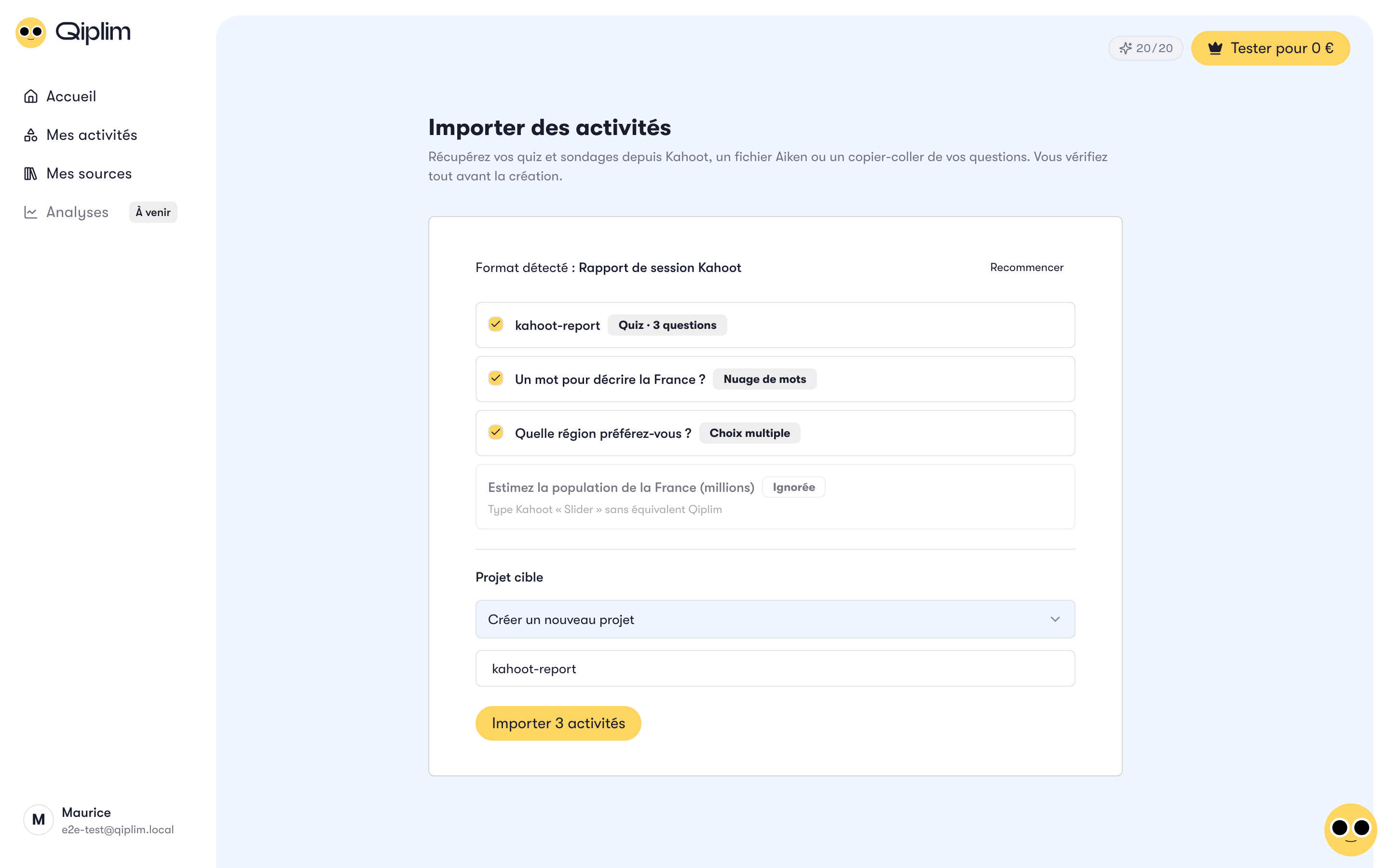Click the Accueil home icon
The height and width of the screenshot is (868, 1389).
pos(30,96)
